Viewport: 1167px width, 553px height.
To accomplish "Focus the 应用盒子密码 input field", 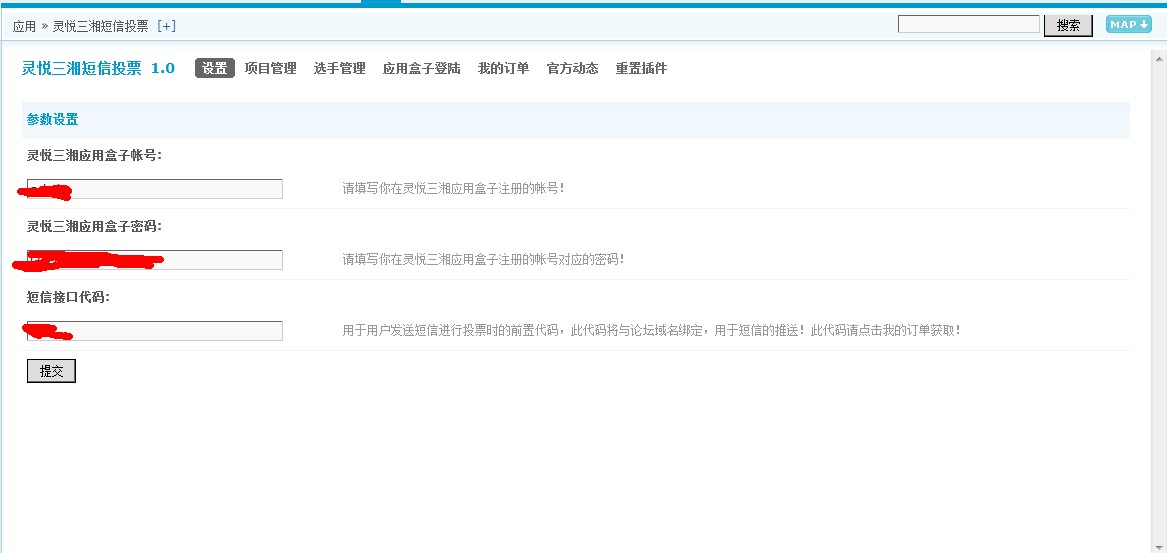I will click(x=155, y=260).
